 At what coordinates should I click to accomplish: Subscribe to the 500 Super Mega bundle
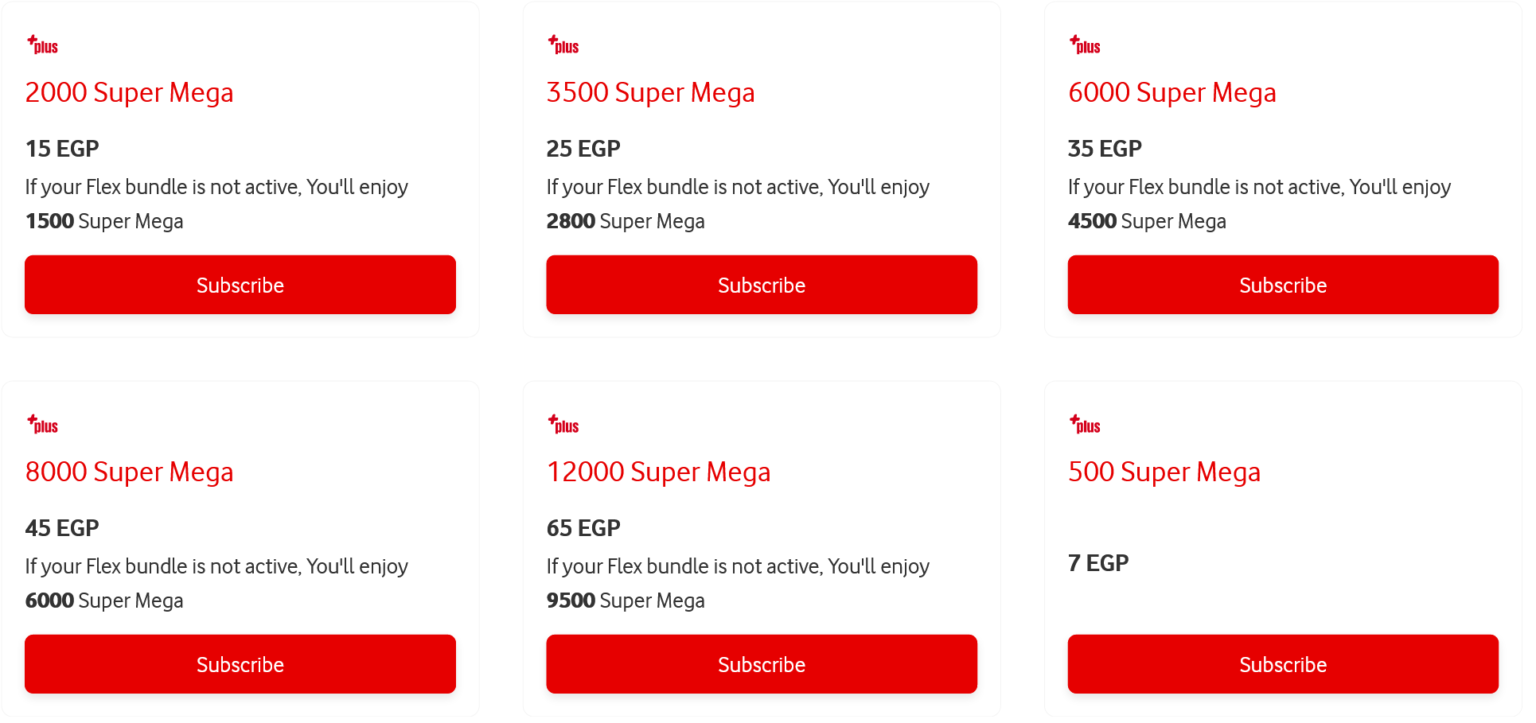click(1282, 663)
